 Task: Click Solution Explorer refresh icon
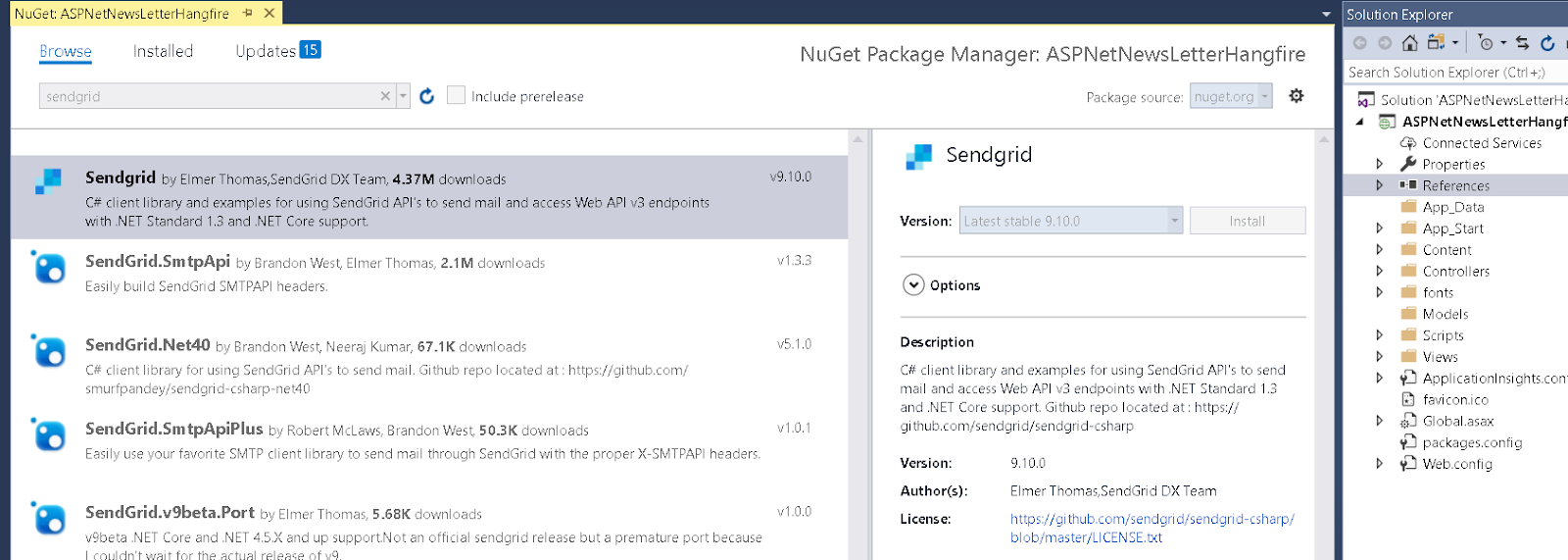pyautogui.click(x=1547, y=42)
